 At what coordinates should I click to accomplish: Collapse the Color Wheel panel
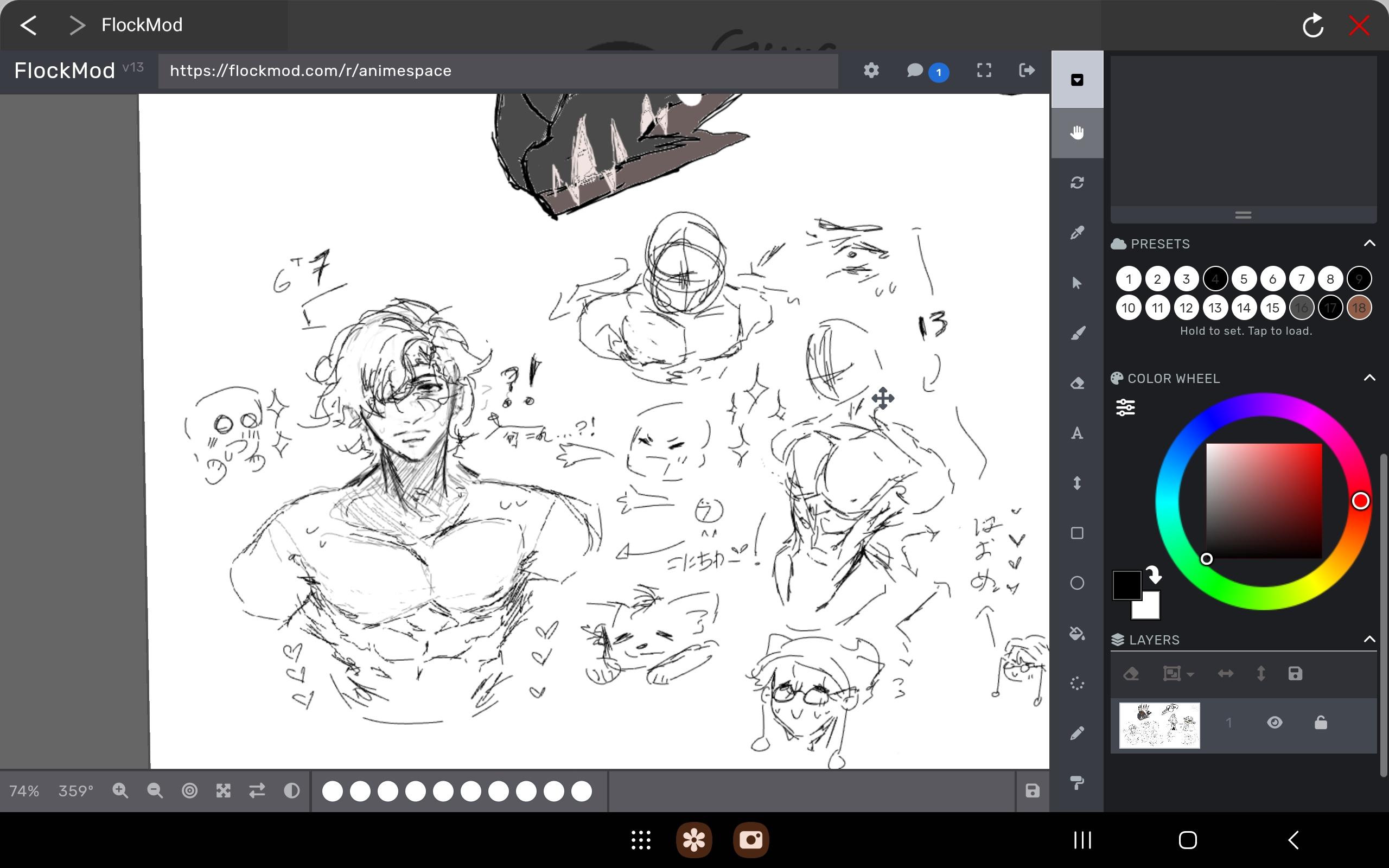(x=1369, y=378)
